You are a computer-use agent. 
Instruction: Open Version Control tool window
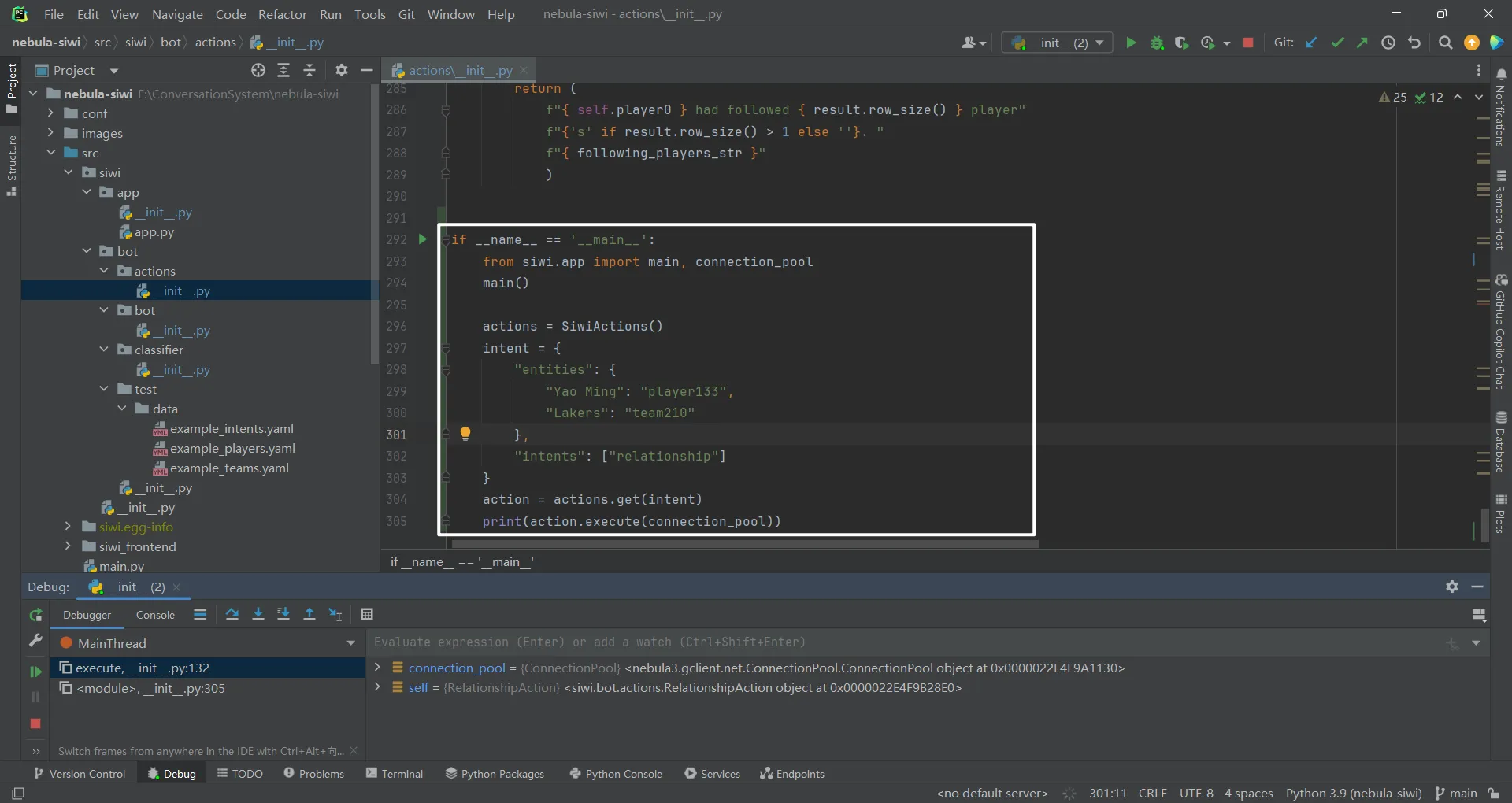pyautogui.click(x=80, y=774)
